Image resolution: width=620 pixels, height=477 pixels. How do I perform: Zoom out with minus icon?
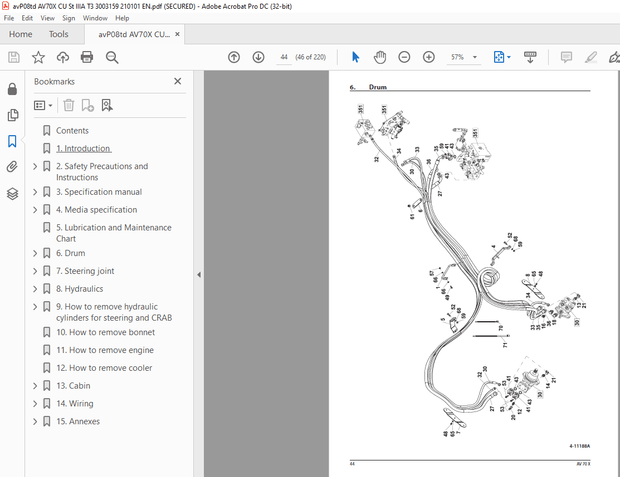pyautogui.click(x=404, y=57)
